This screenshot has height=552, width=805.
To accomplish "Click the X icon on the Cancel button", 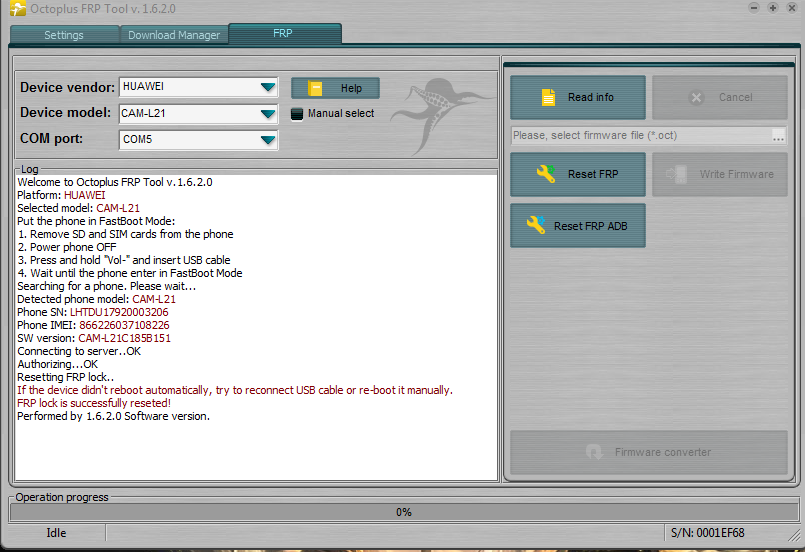I will pyautogui.click(x=696, y=98).
